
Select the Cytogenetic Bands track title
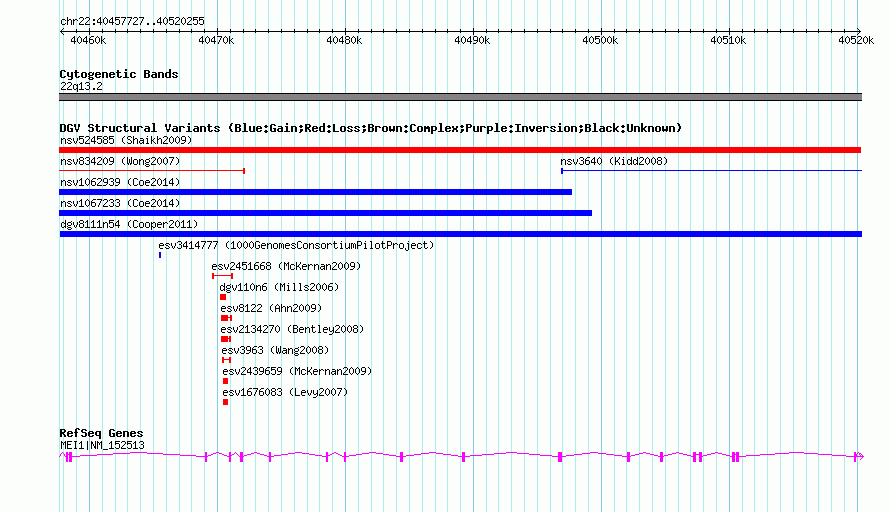click(x=119, y=74)
